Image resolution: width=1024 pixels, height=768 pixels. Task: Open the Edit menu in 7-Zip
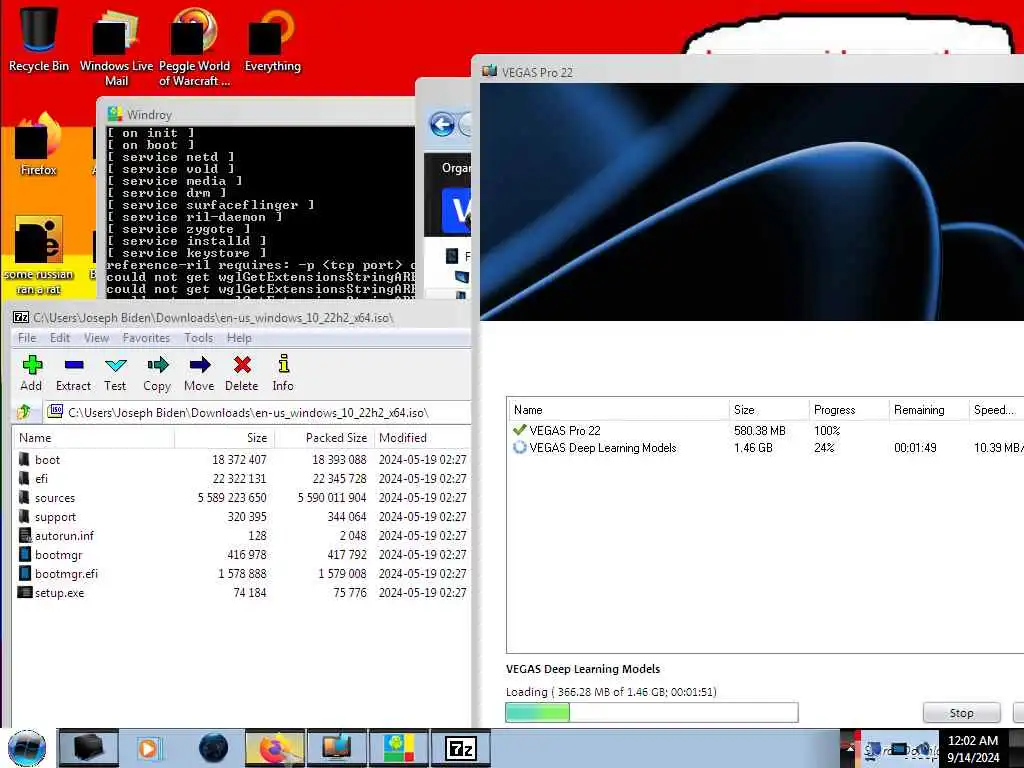(59, 338)
